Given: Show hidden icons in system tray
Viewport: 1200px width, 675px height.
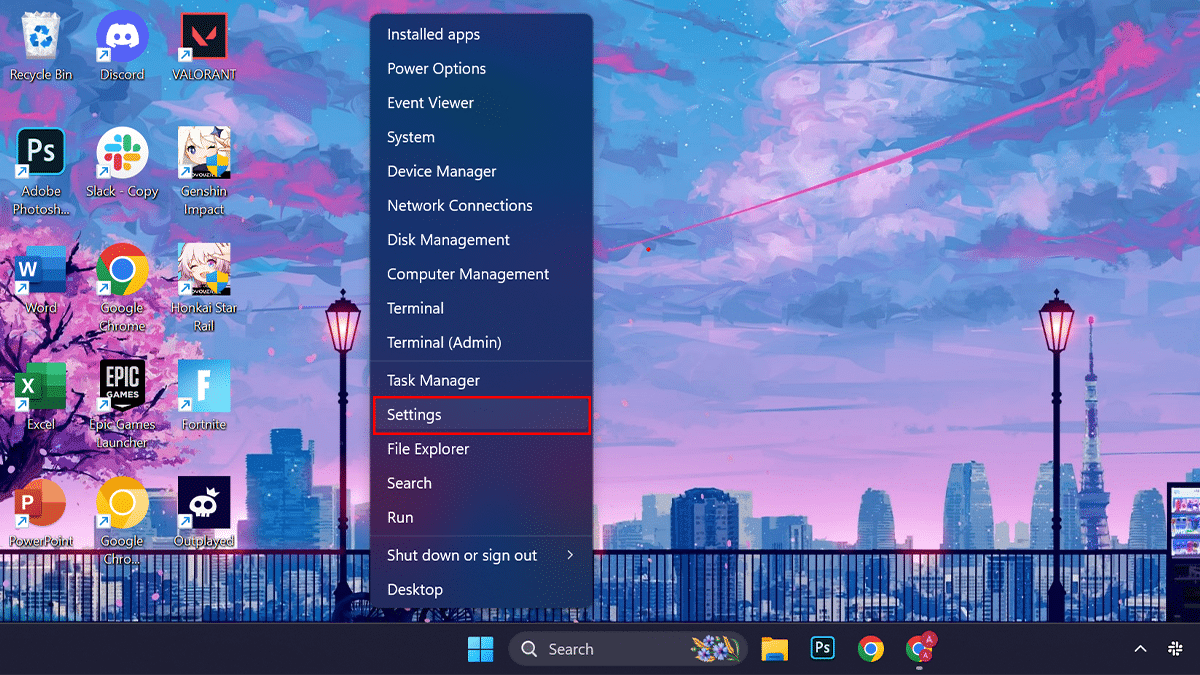Looking at the screenshot, I should (x=1140, y=649).
